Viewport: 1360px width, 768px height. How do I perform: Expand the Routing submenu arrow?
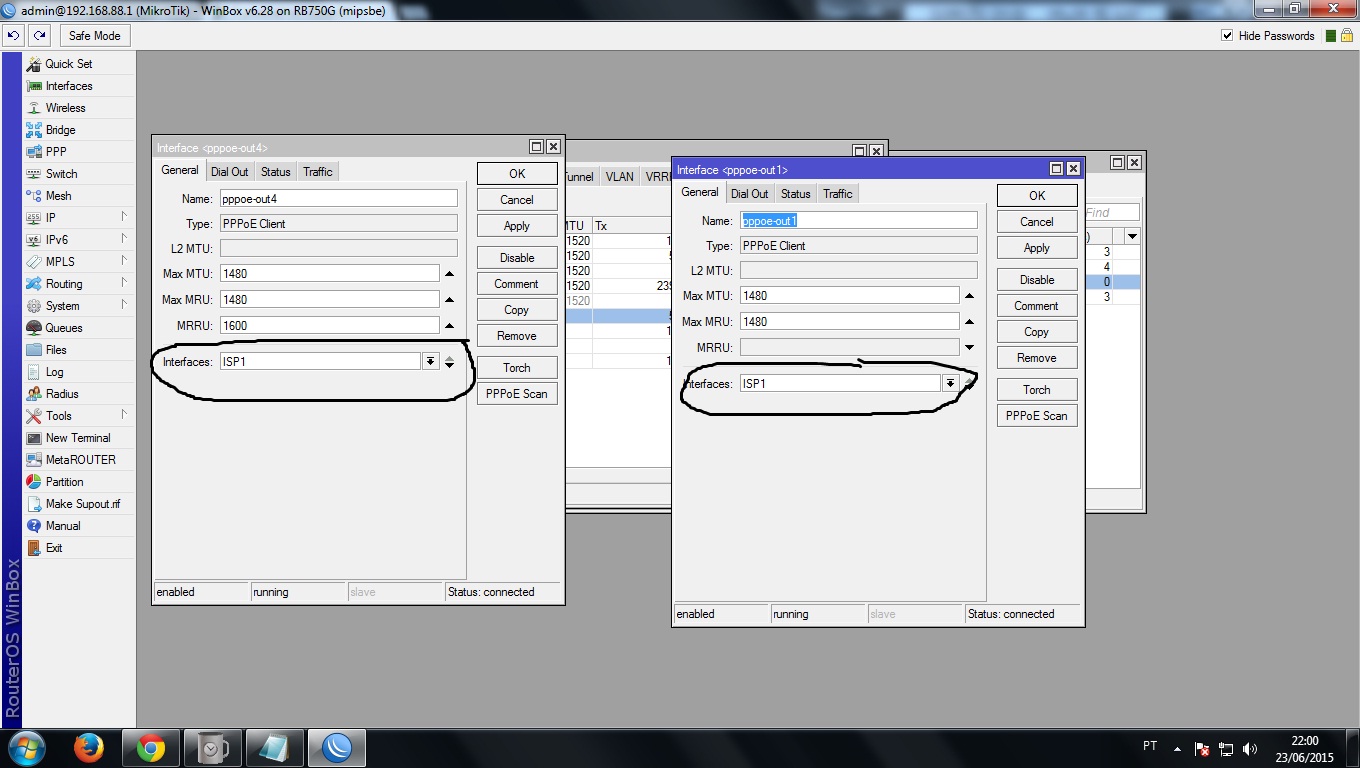point(124,283)
